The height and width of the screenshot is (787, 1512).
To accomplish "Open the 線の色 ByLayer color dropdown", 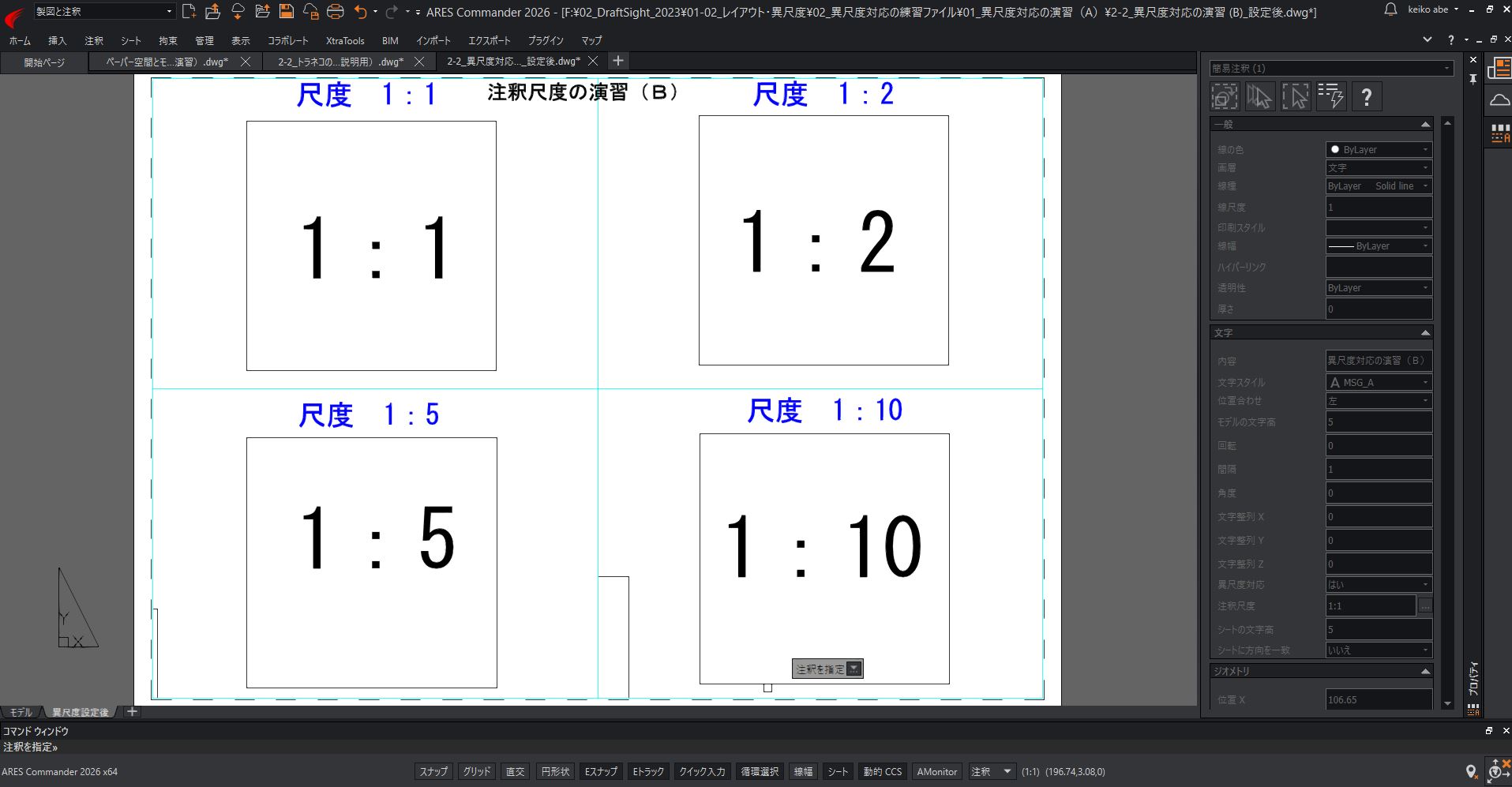I will [x=1378, y=149].
